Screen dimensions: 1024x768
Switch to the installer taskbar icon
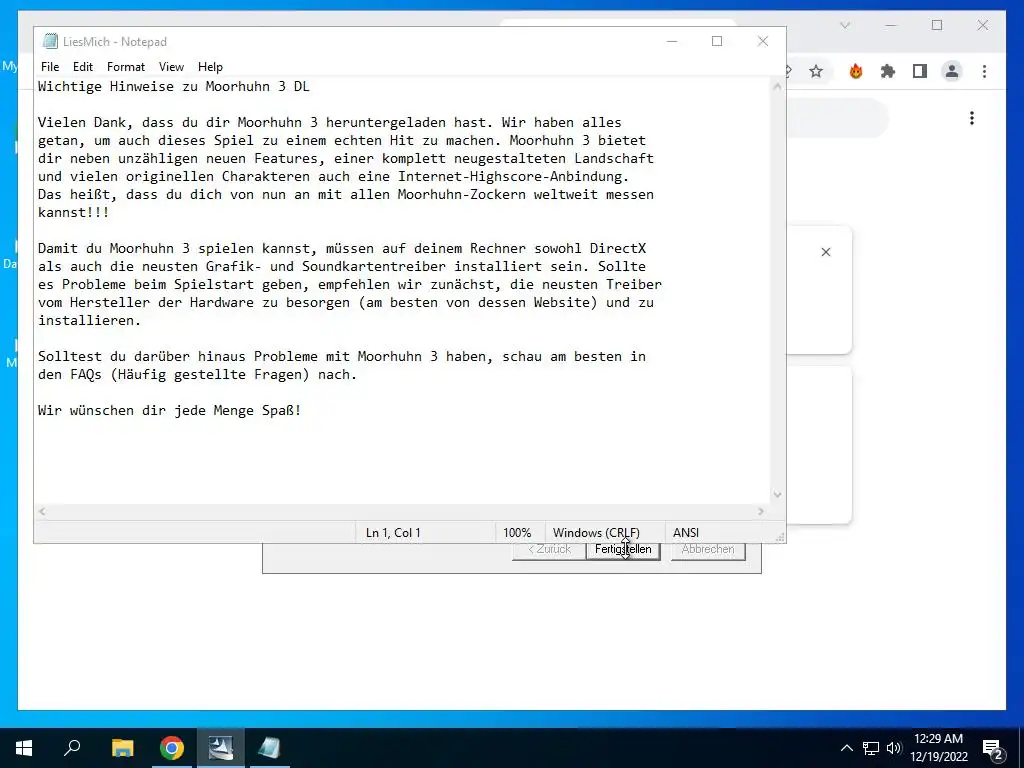click(x=221, y=748)
